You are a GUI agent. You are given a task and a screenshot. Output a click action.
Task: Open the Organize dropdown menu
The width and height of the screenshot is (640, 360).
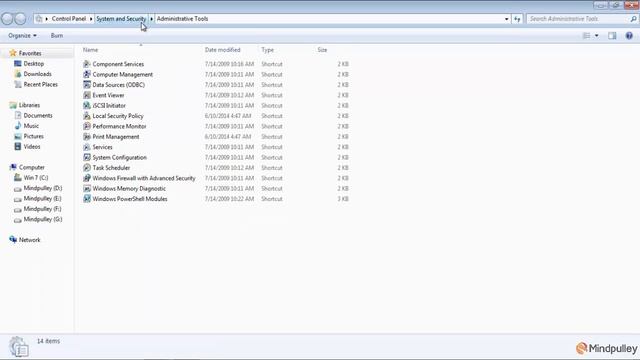point(22,36)
